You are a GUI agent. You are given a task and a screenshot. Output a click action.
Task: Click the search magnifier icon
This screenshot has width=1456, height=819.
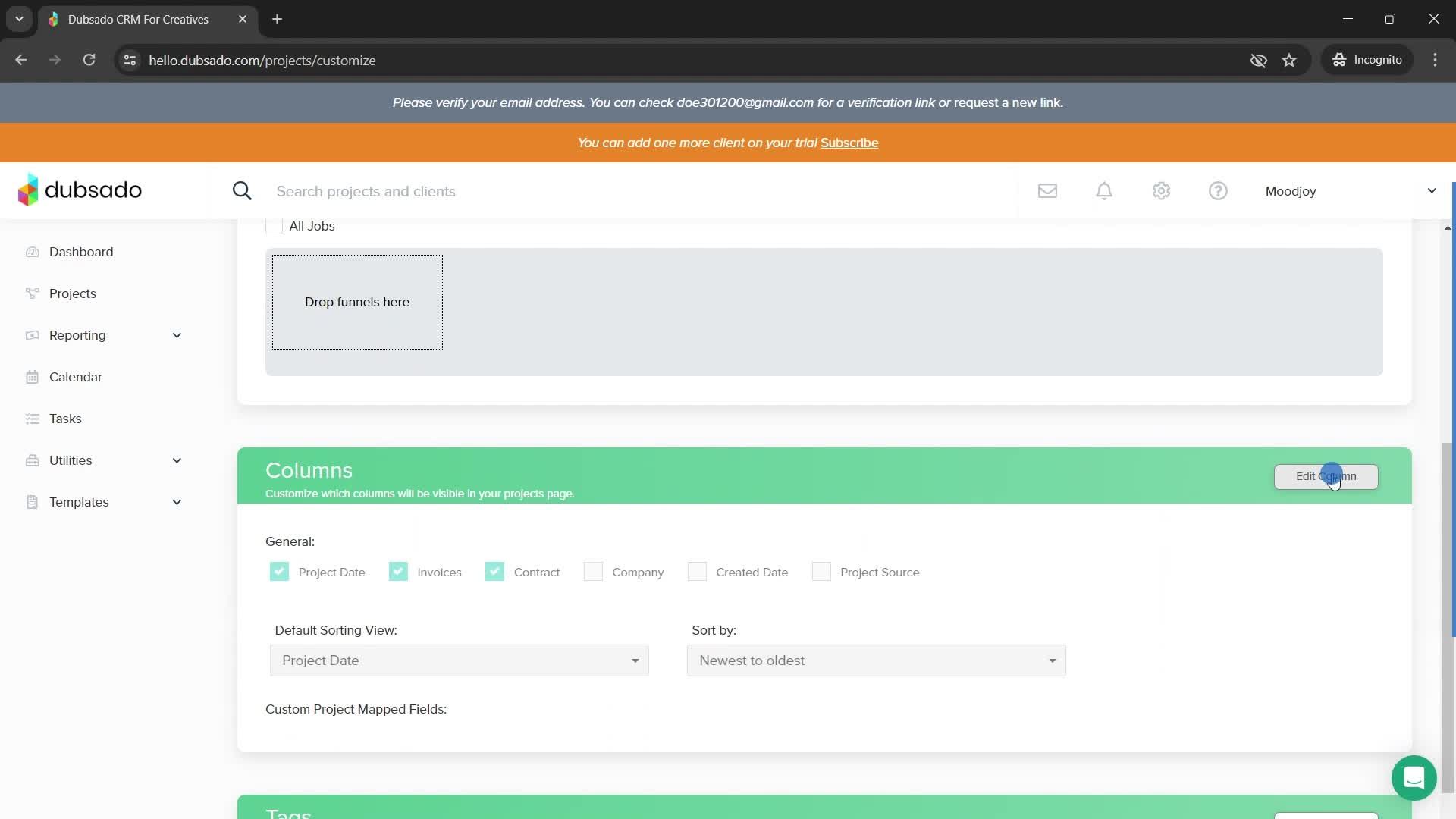242,191
